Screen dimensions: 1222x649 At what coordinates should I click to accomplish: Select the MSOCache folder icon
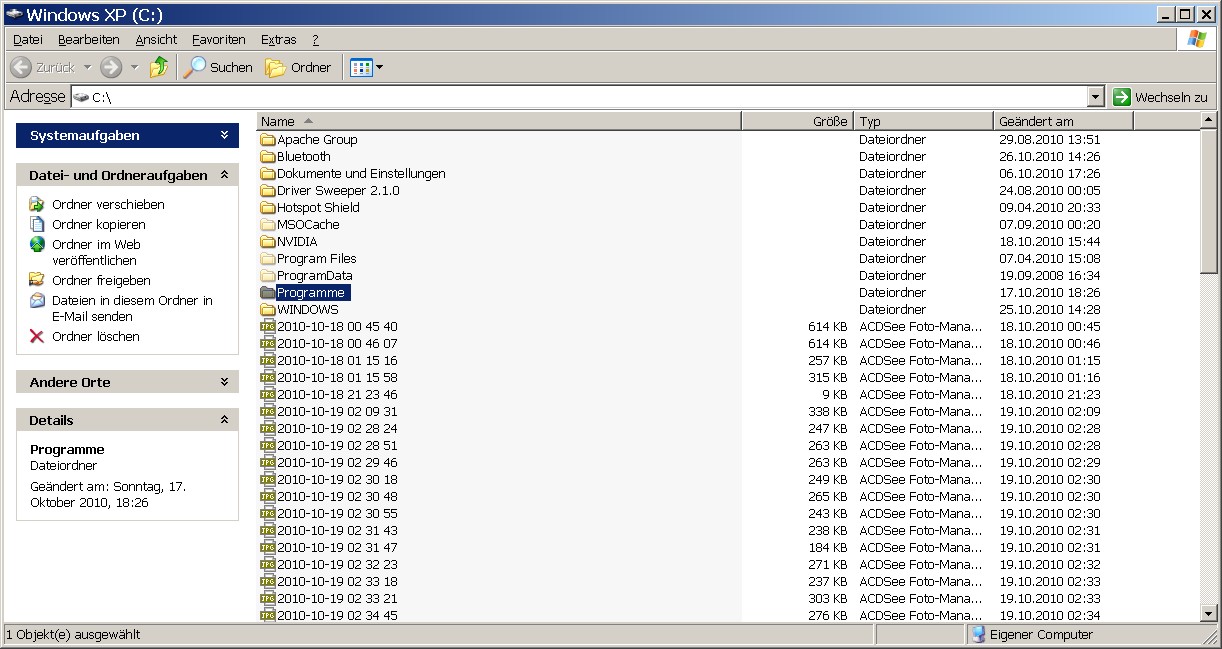[267, 225]
